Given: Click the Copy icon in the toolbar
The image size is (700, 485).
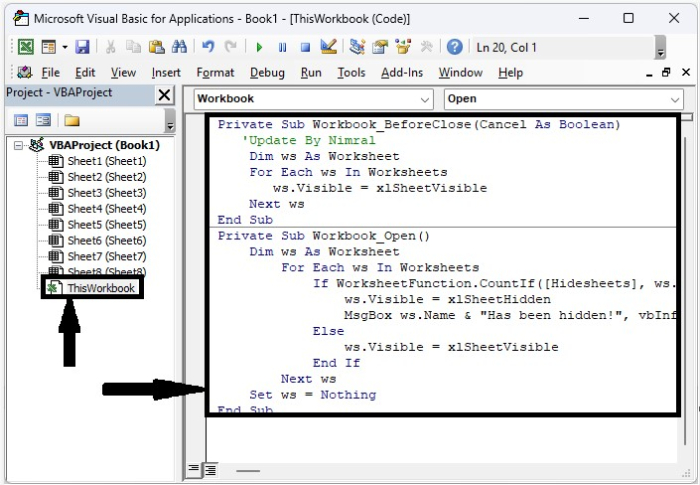Looking at the screenshot, I should click(x=133, y=47).
